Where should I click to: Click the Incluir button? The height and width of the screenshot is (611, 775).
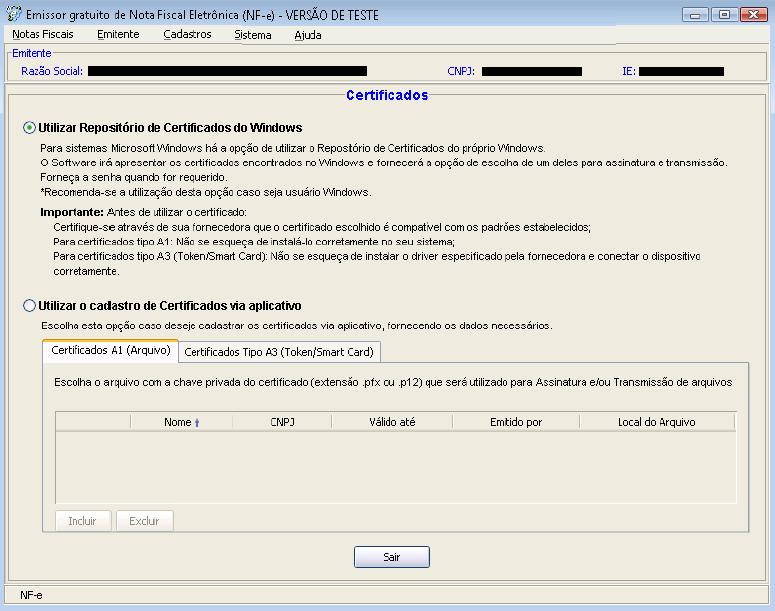82,521
